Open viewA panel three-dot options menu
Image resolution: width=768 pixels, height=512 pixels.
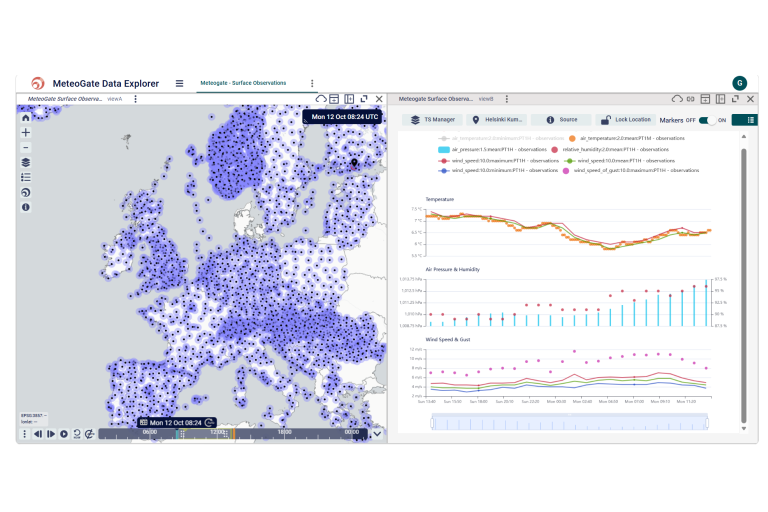[136, 99]
